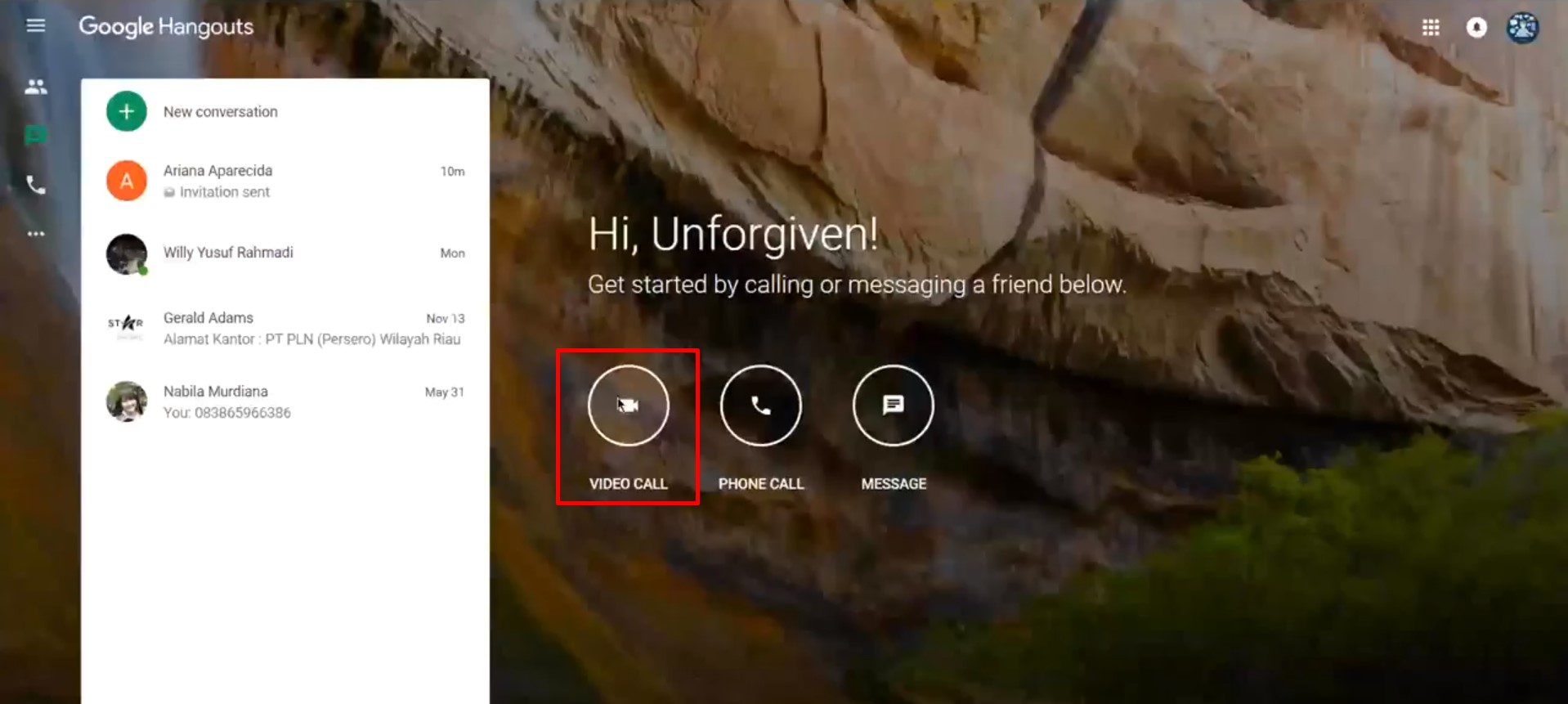Click the Google Hangouts logo

(166, 27)
